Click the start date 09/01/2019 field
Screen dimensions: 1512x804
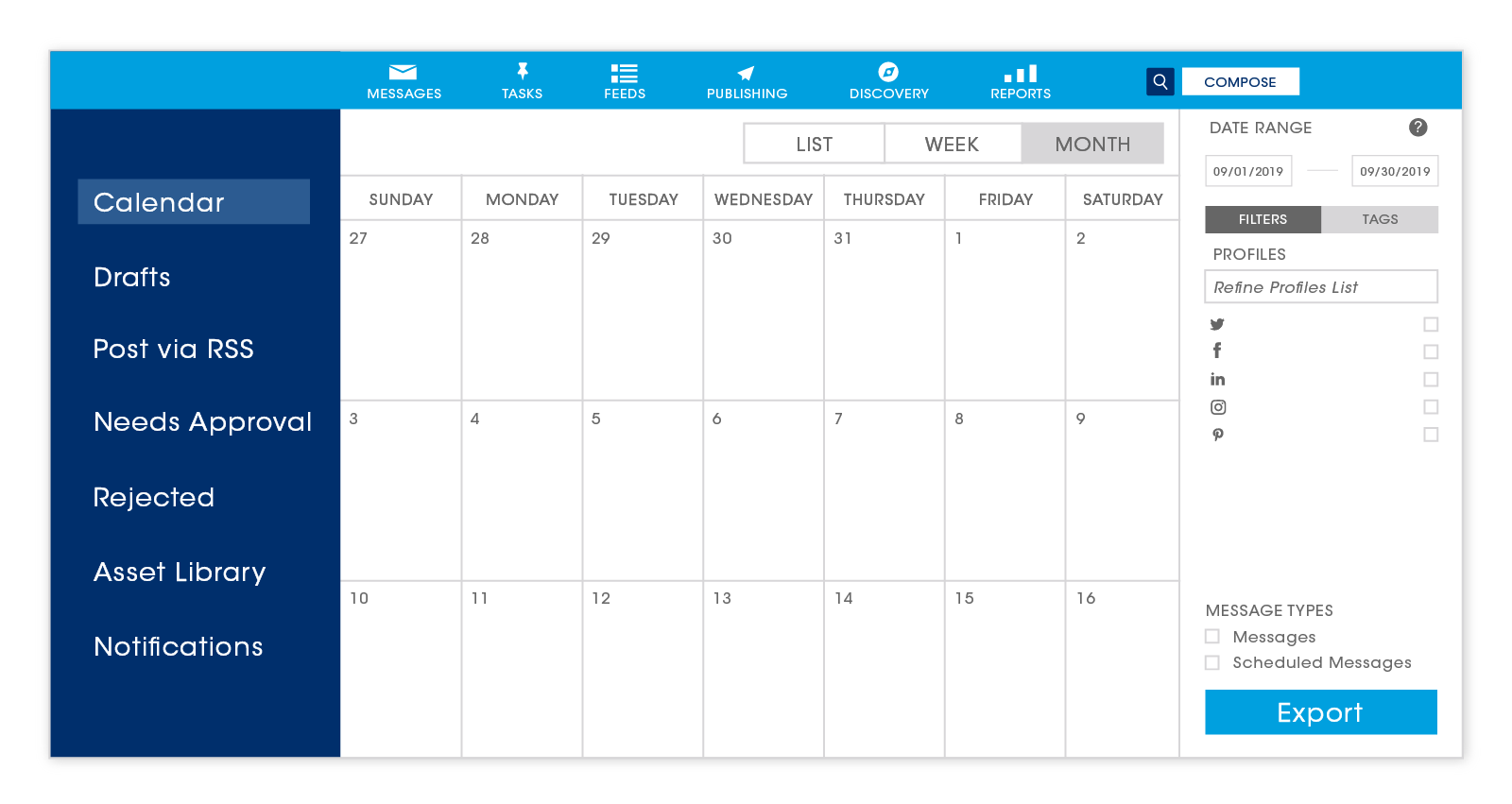click(x=1248, y=171)
